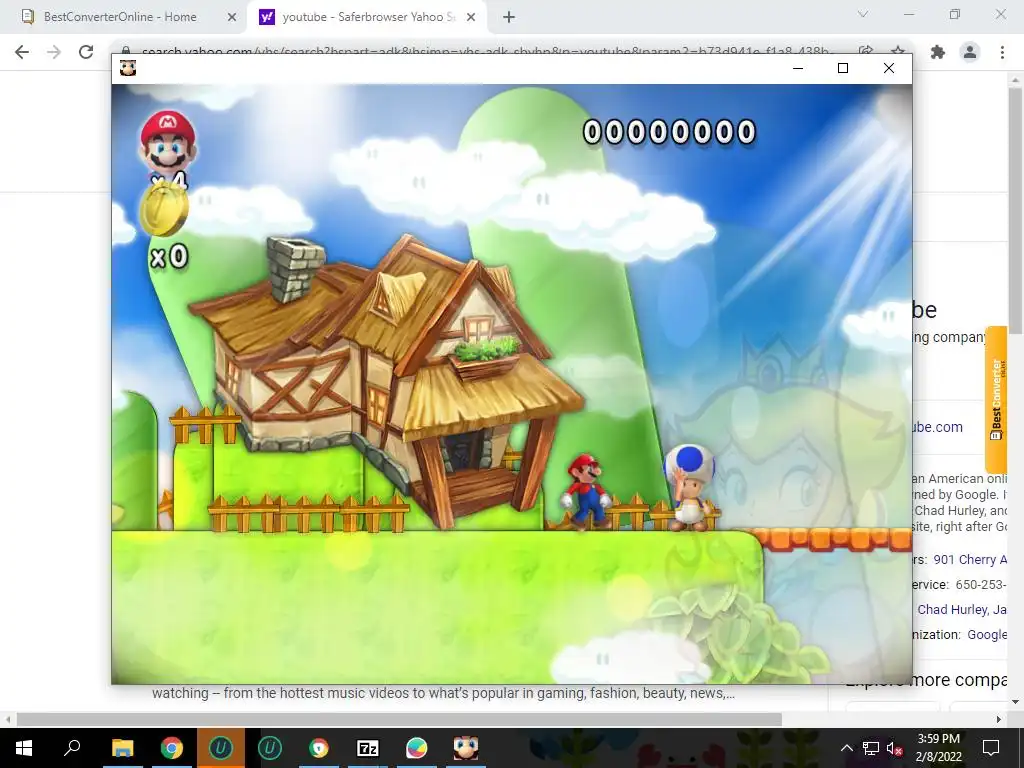Click the Best Converter side tab

(996, 400)
